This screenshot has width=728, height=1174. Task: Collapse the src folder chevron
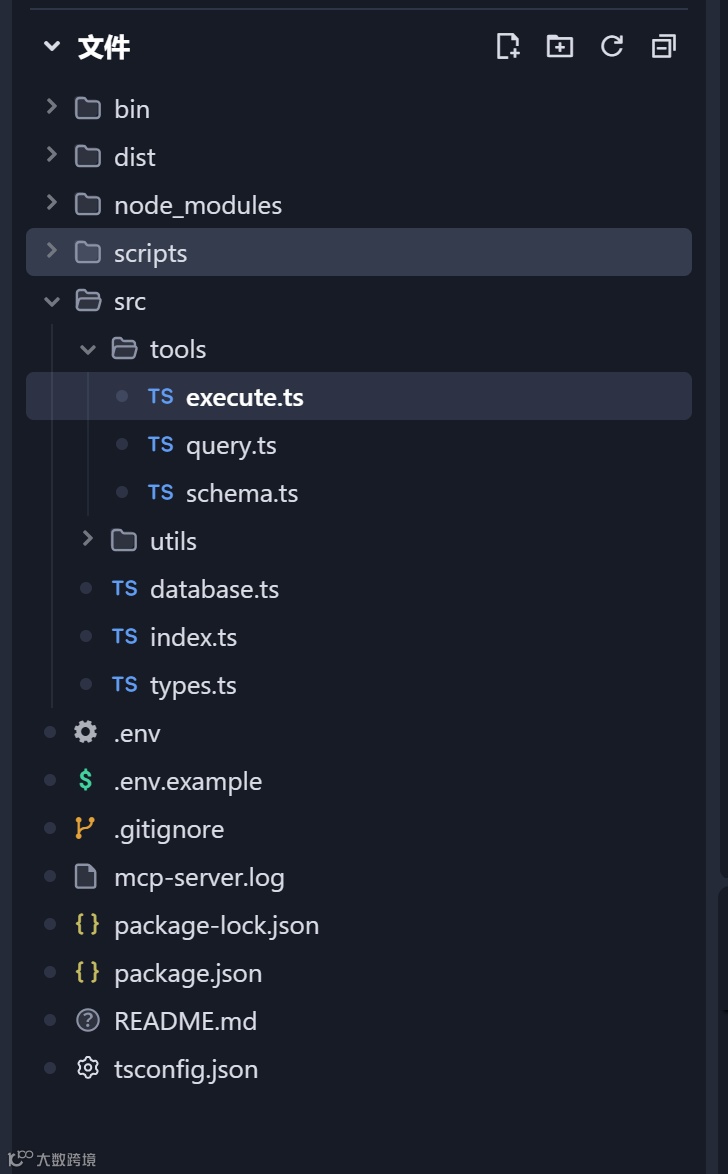tap(52, 301)
